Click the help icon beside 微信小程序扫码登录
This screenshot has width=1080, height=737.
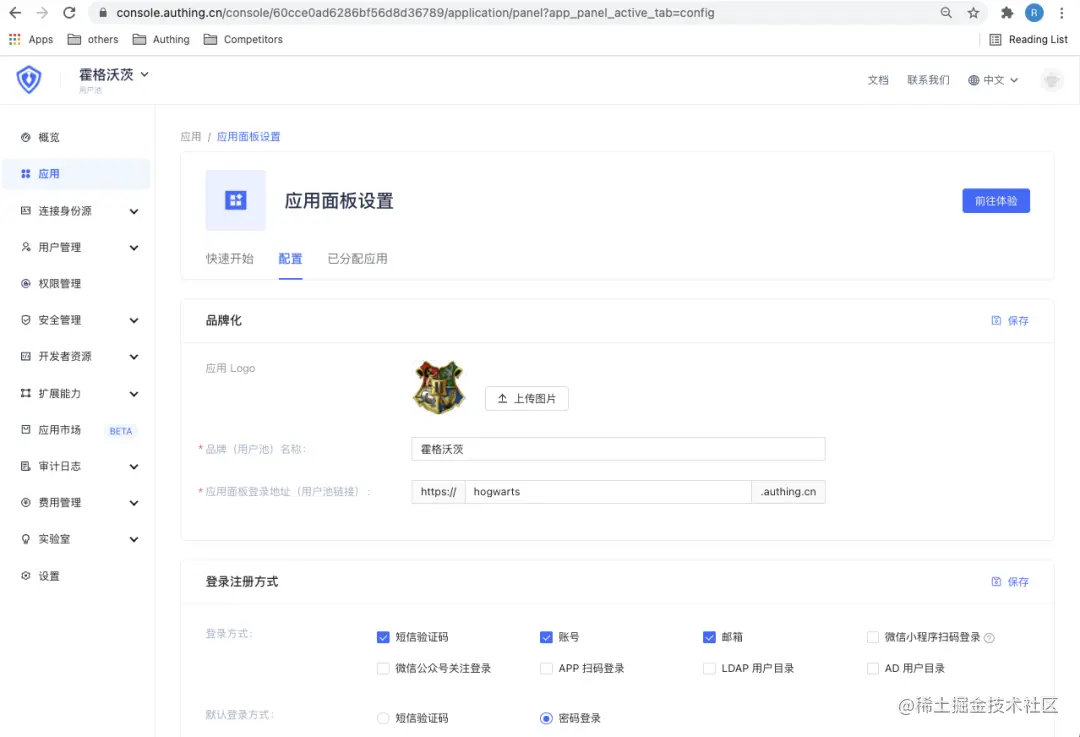[x=990, y=638]
